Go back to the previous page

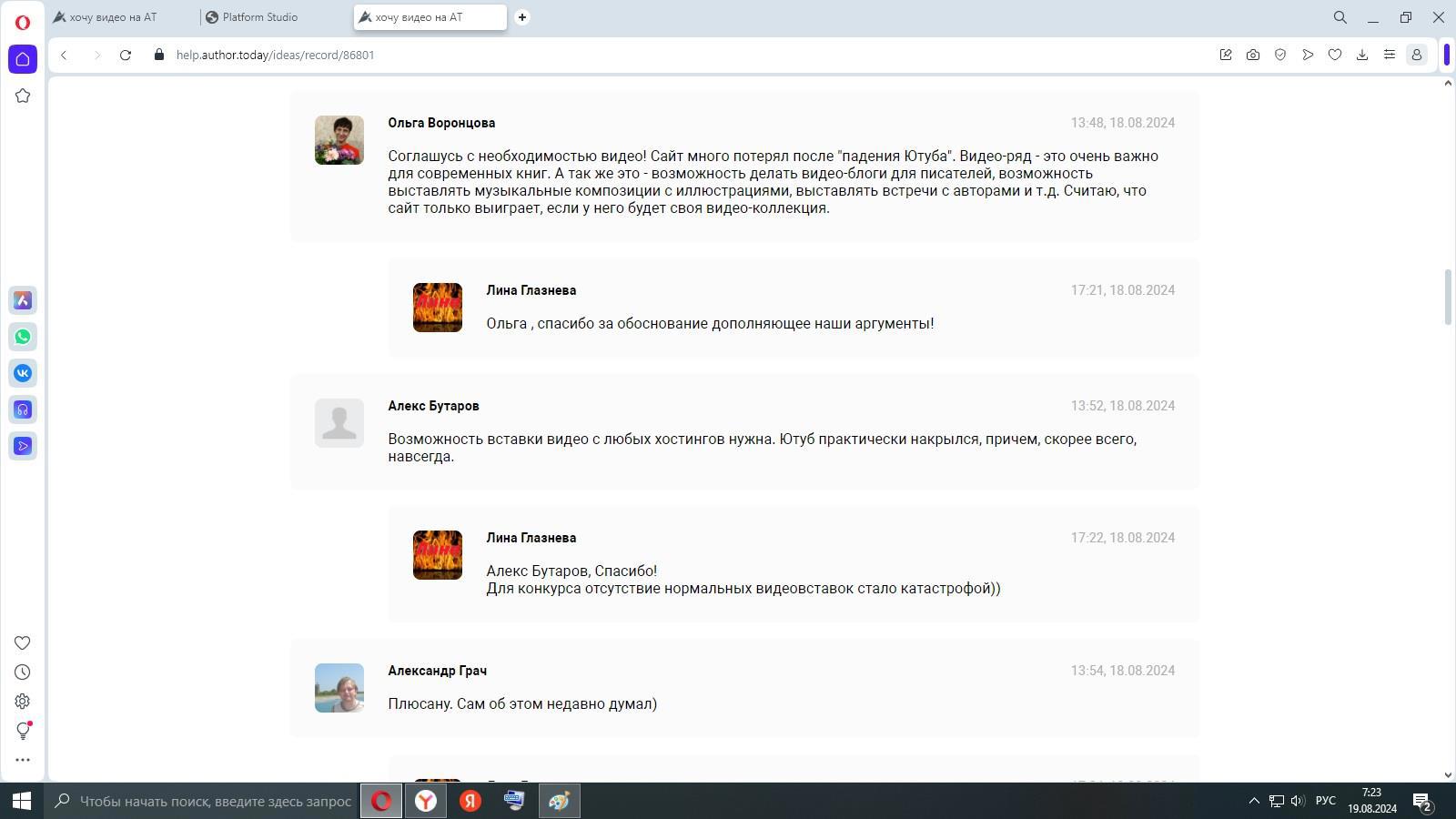[64, 55]
